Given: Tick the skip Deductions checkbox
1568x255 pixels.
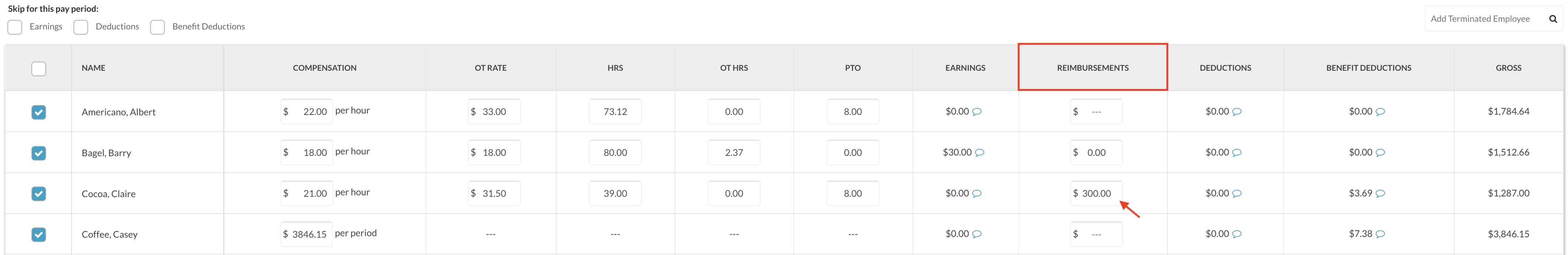Looking at the screenshot, I should click(81, 27).
